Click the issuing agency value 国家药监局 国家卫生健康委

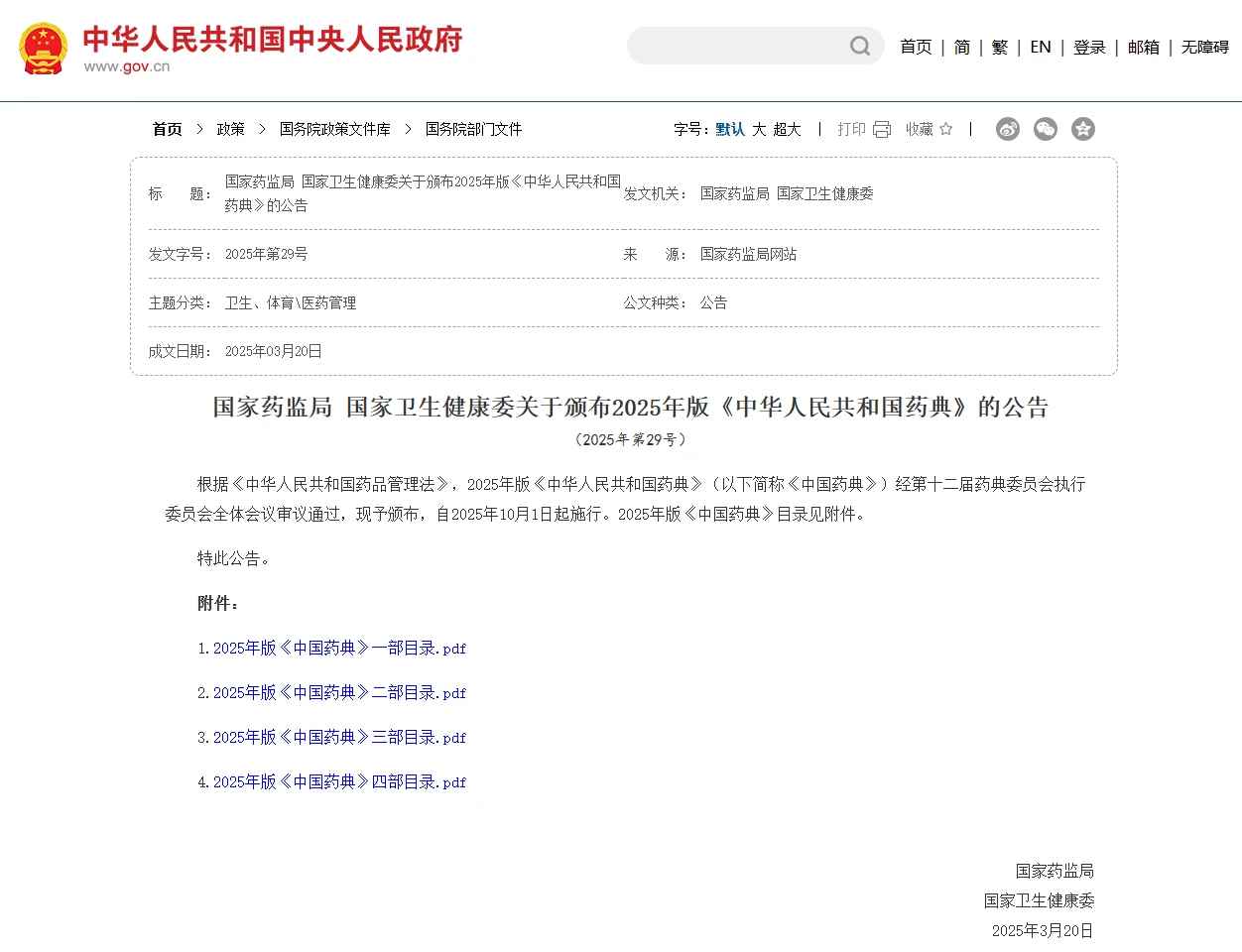[x=787, y=193]
